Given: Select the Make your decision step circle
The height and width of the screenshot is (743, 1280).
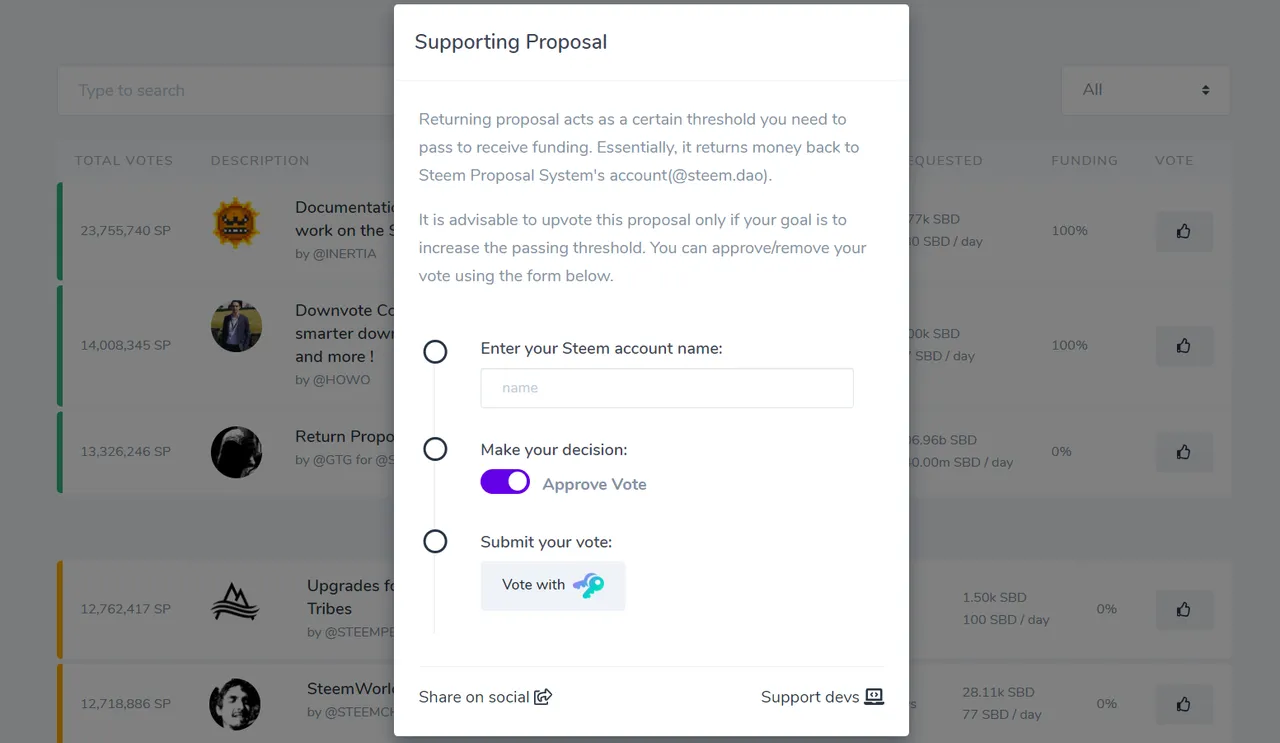Looking at the screenshot, I should (x=435, y=449).
